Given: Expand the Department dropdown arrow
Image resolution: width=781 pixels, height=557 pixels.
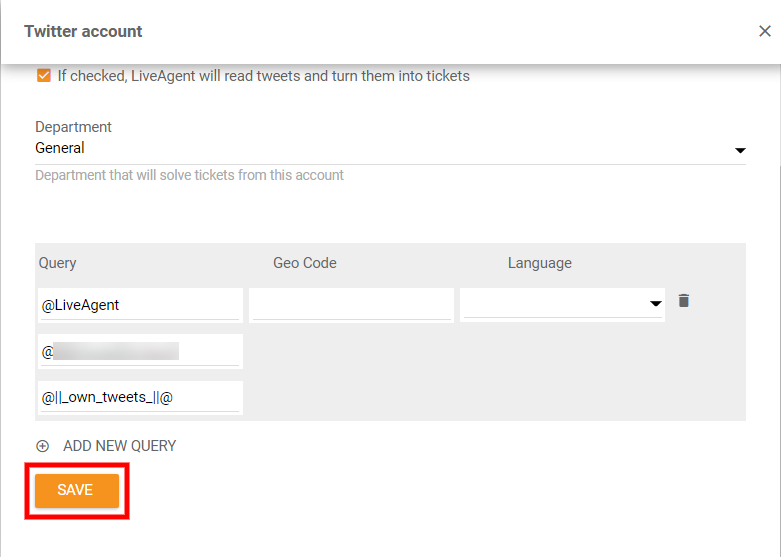Looking at the screenshot, I should (740, 150).
